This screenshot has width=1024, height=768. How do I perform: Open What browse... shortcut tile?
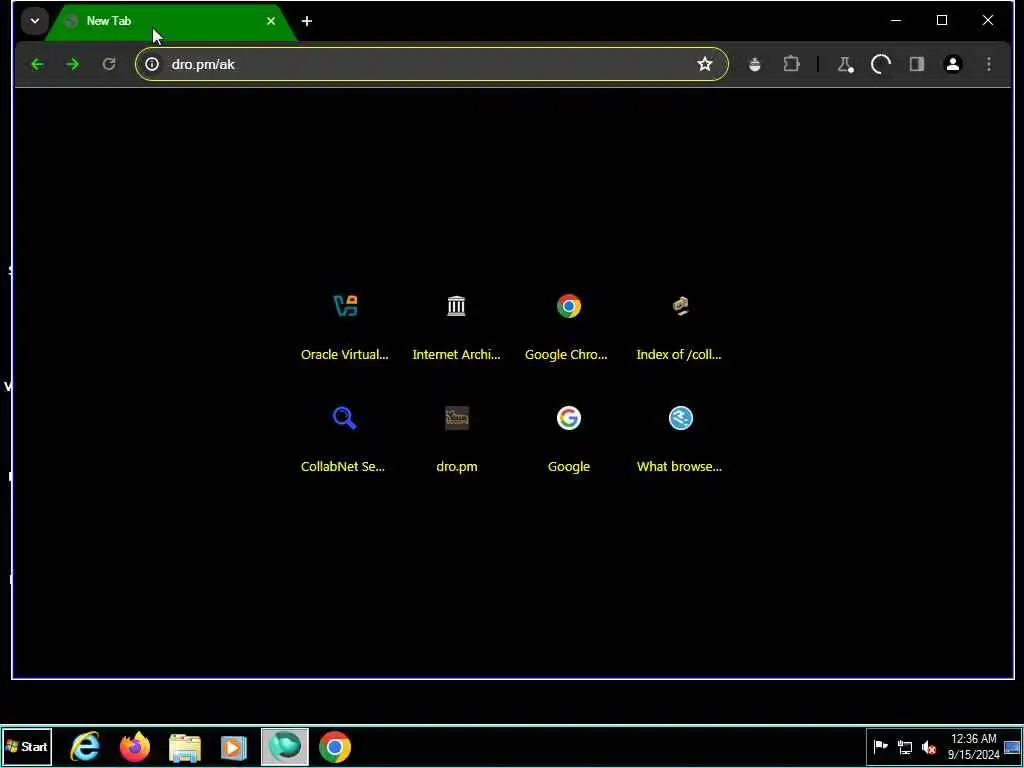(x=680, y=440)
